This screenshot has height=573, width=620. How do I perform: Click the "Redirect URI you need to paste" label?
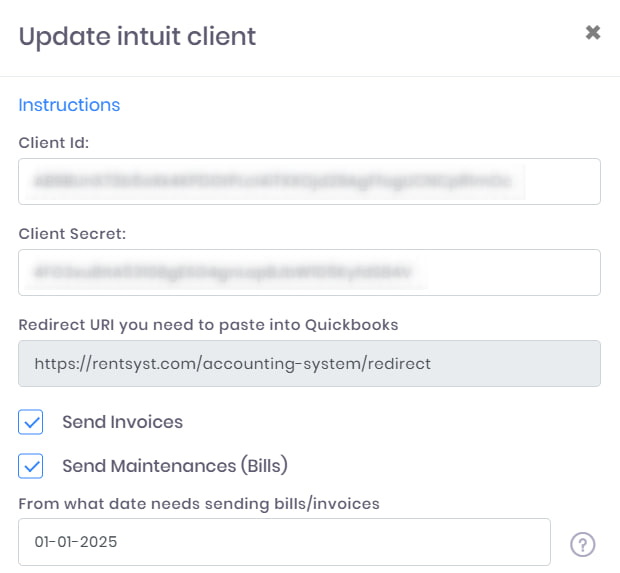[x=208, y=325]
